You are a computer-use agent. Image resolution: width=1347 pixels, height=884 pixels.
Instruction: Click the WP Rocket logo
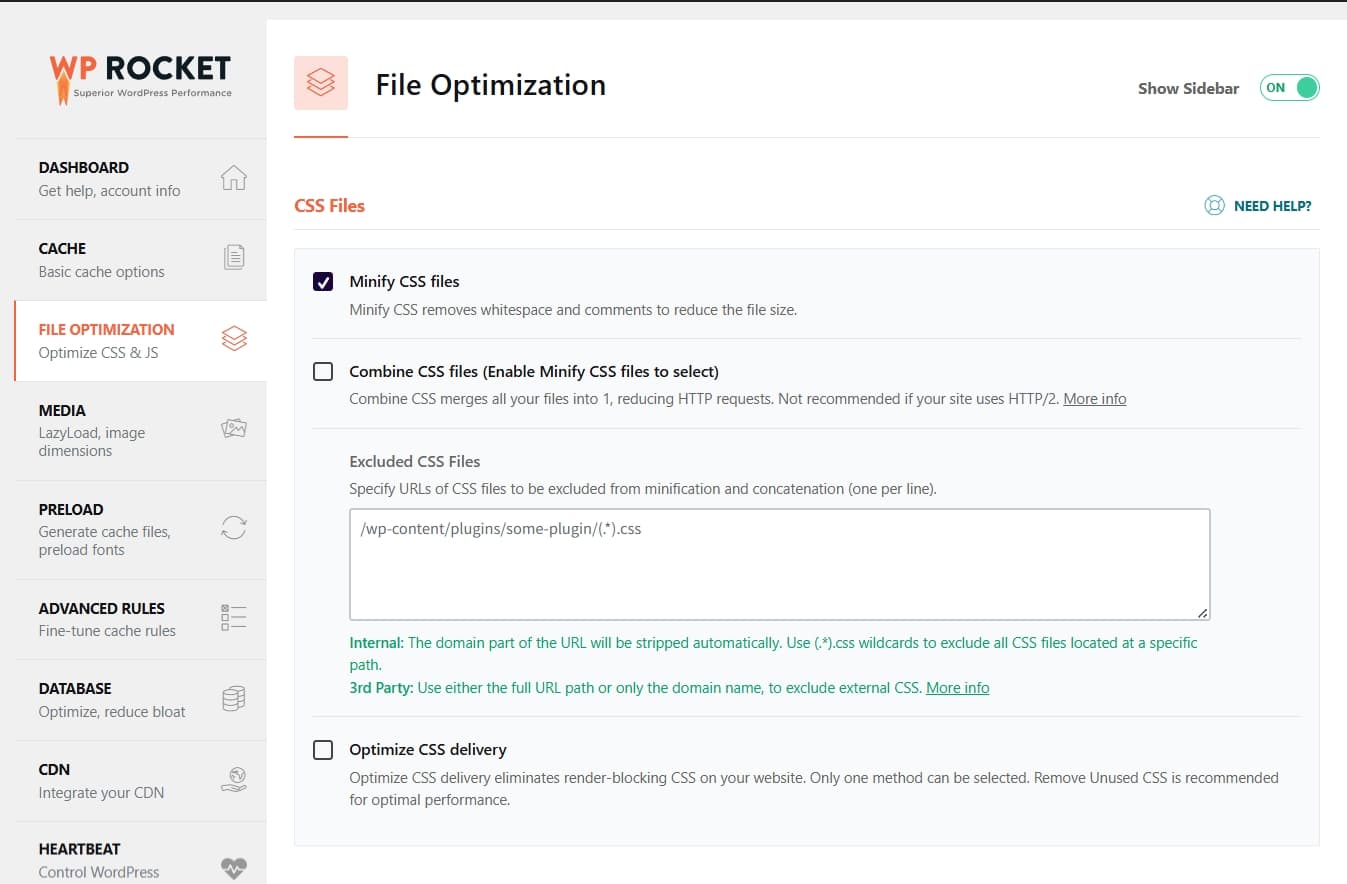140,78
